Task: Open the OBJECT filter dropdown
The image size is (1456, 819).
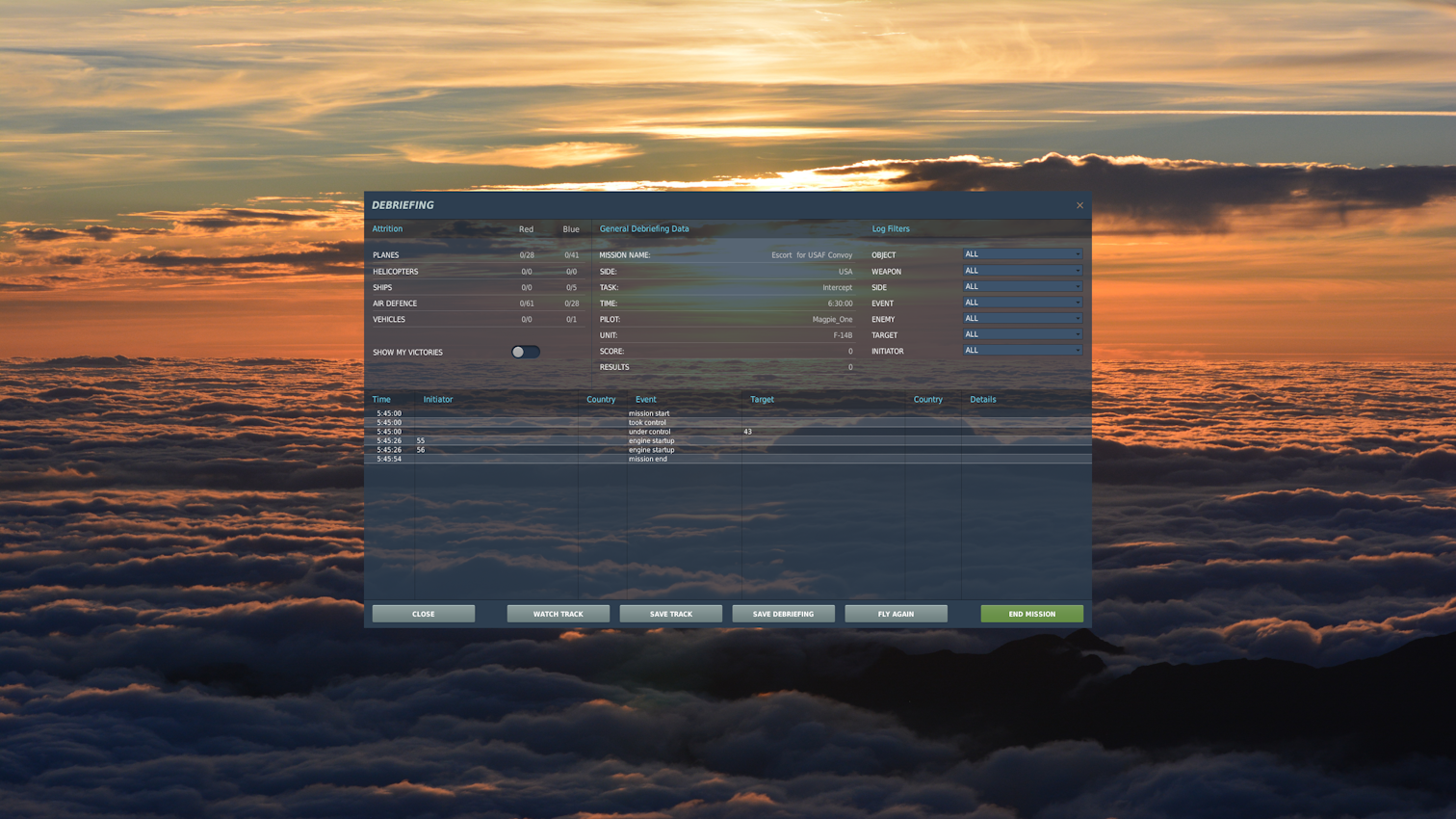Action: 1023,254
